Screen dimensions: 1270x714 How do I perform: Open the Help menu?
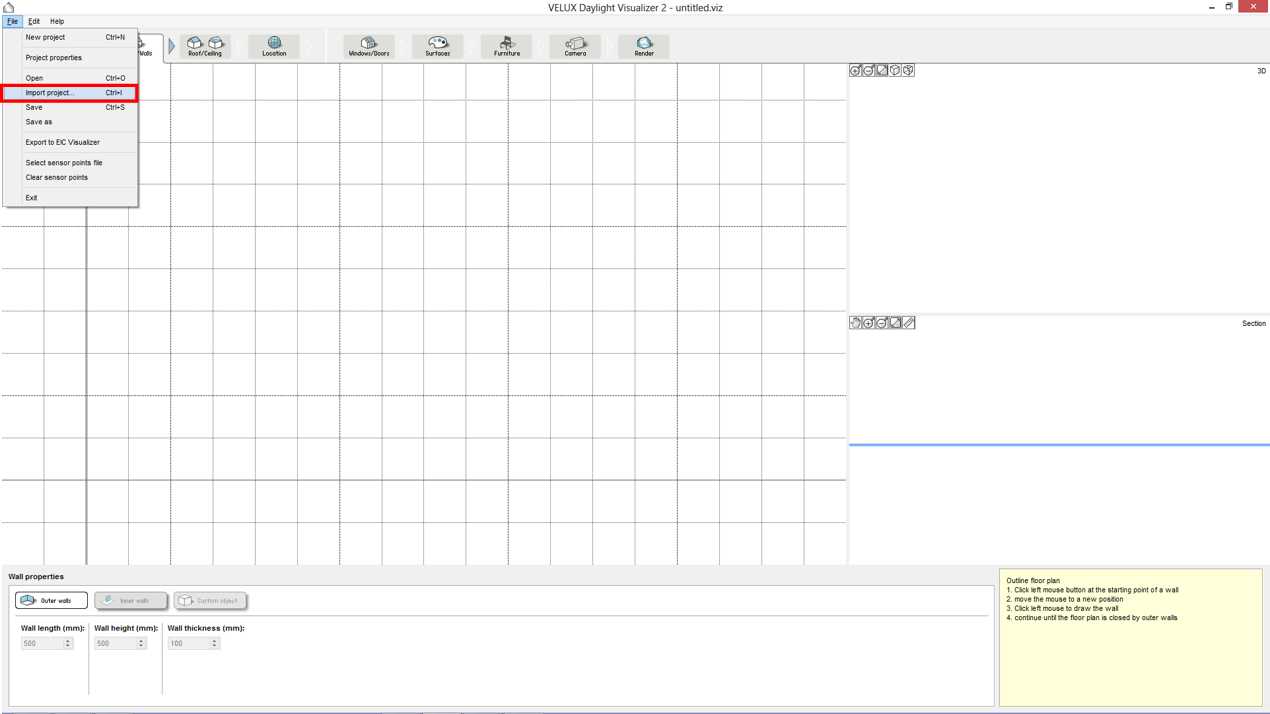(x=57, y=21)
